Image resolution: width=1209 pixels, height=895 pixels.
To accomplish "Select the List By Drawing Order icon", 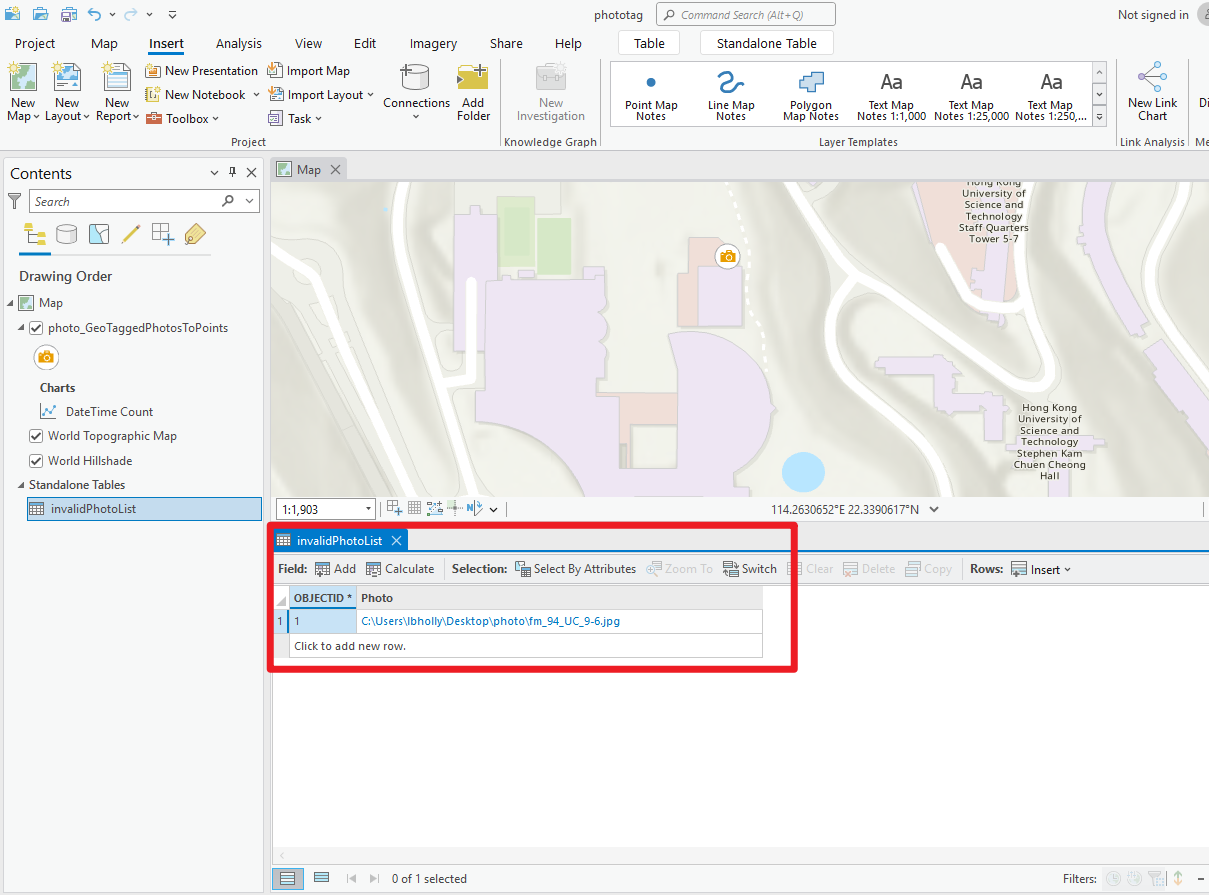I will (35, 234).
